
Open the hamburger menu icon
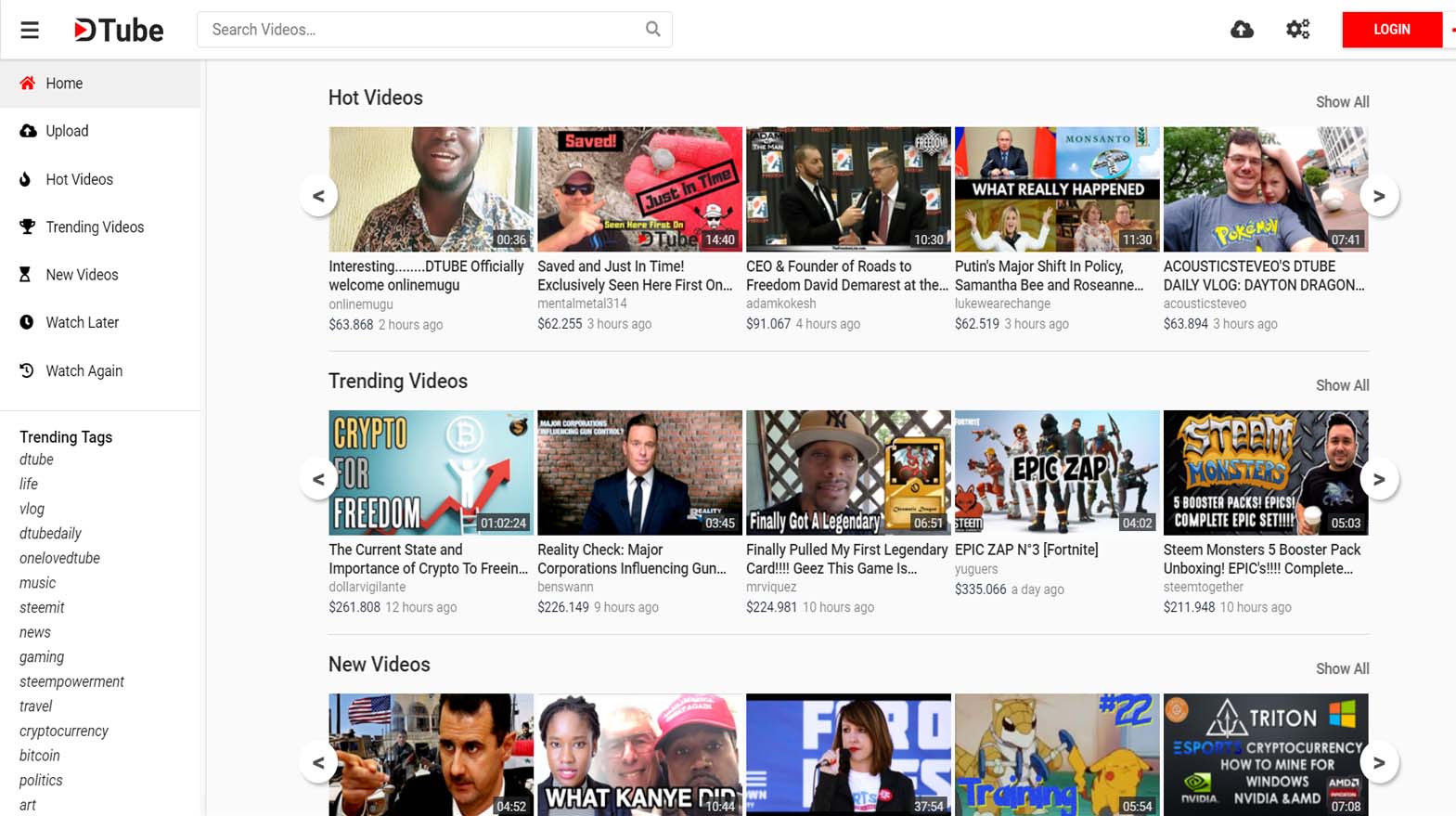[30, 30]
